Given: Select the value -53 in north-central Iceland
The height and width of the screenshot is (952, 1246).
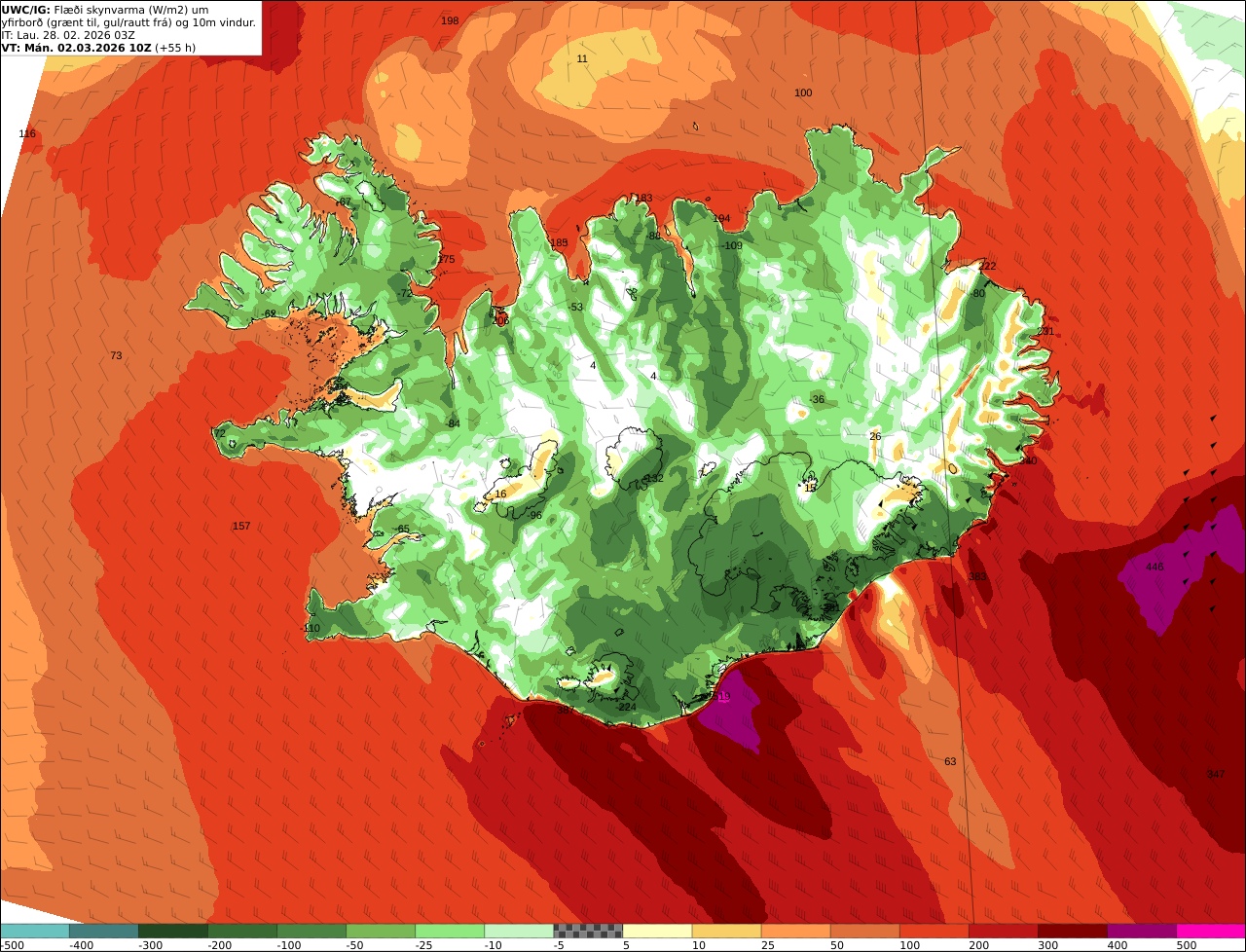Looking at the screenshot, I should [575, 307].
